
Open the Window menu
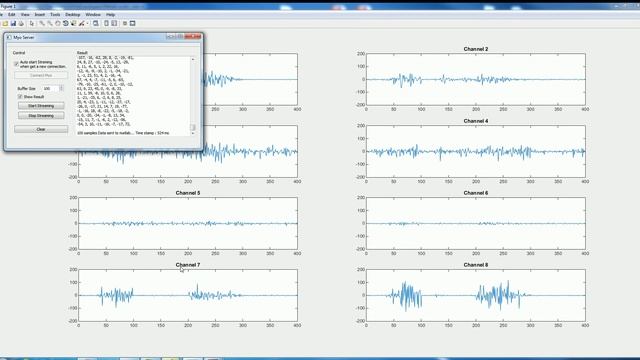tap(93, 15)
